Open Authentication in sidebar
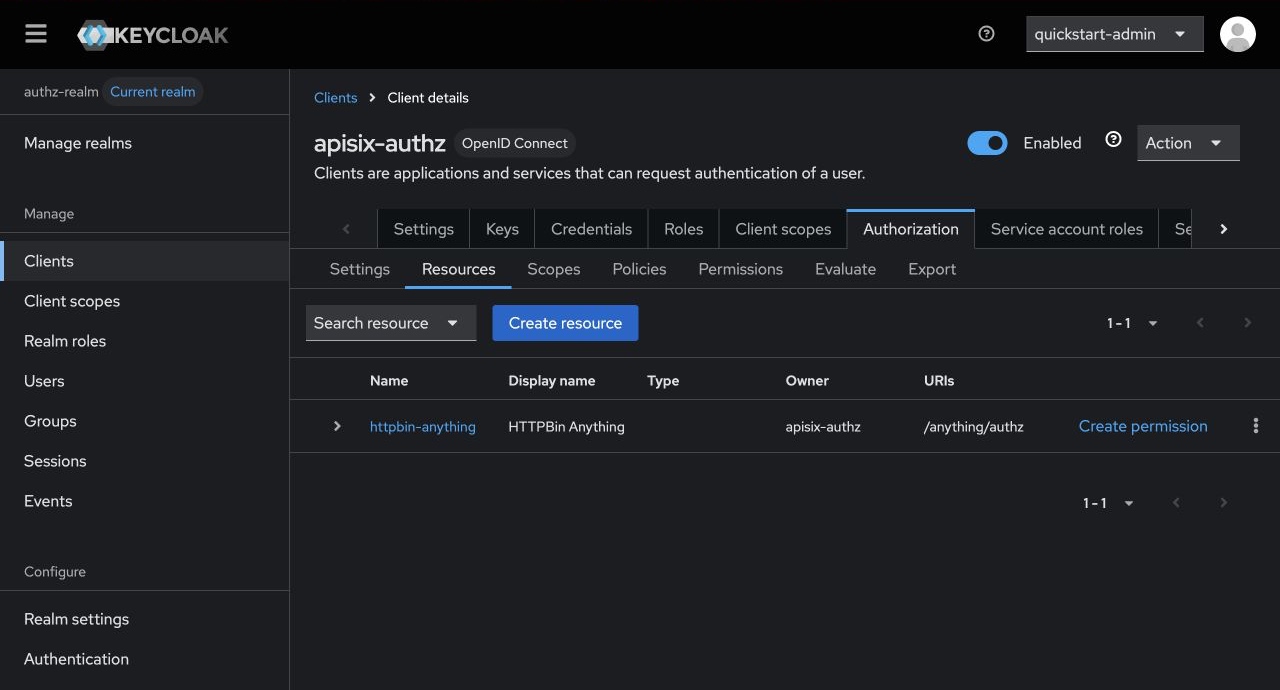Image resolution: width=1280 pixels, height=690 pixels. (x=144, y=659)
